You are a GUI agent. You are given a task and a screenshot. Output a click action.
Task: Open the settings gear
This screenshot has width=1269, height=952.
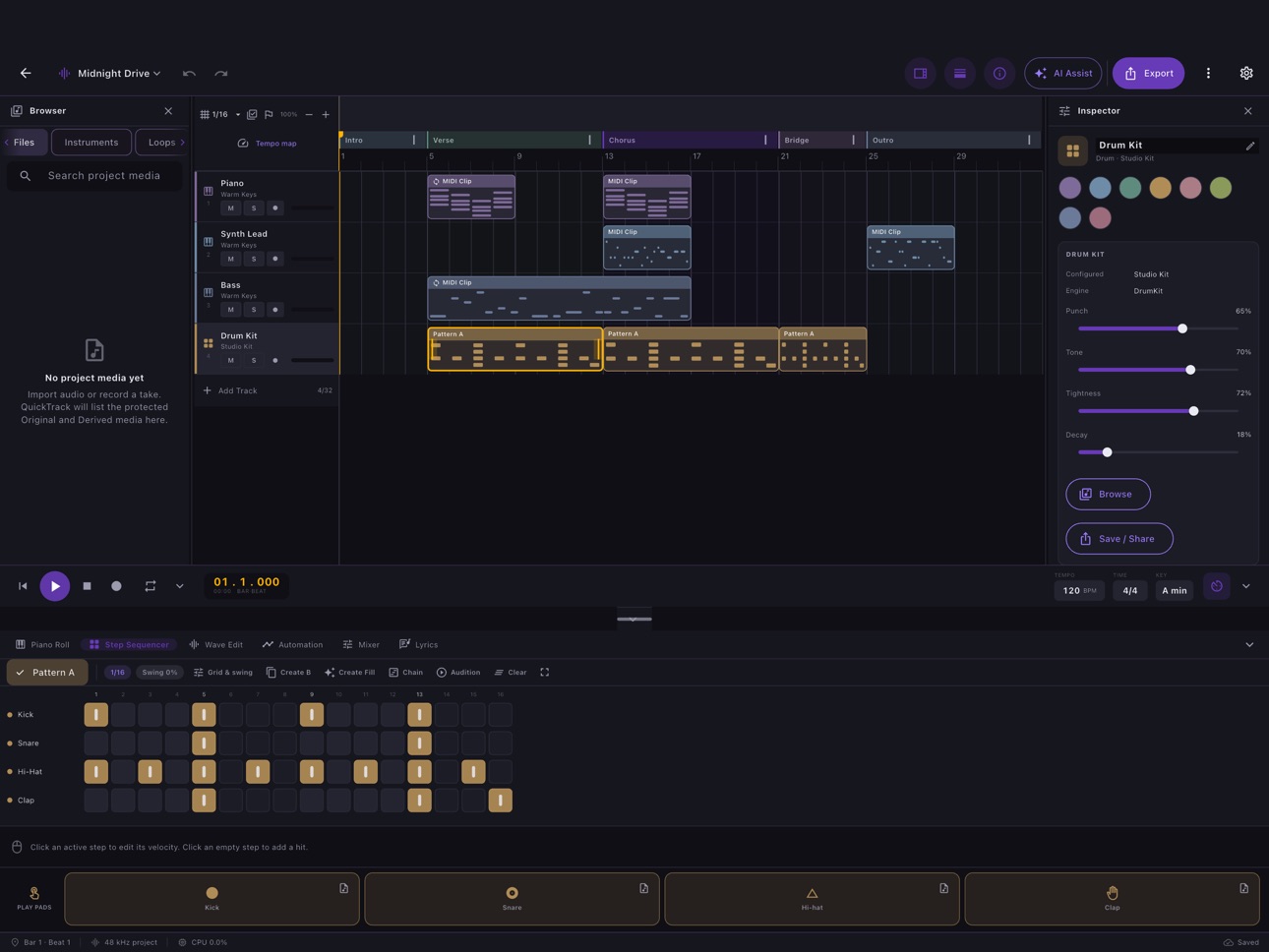tap(1246, 73)
